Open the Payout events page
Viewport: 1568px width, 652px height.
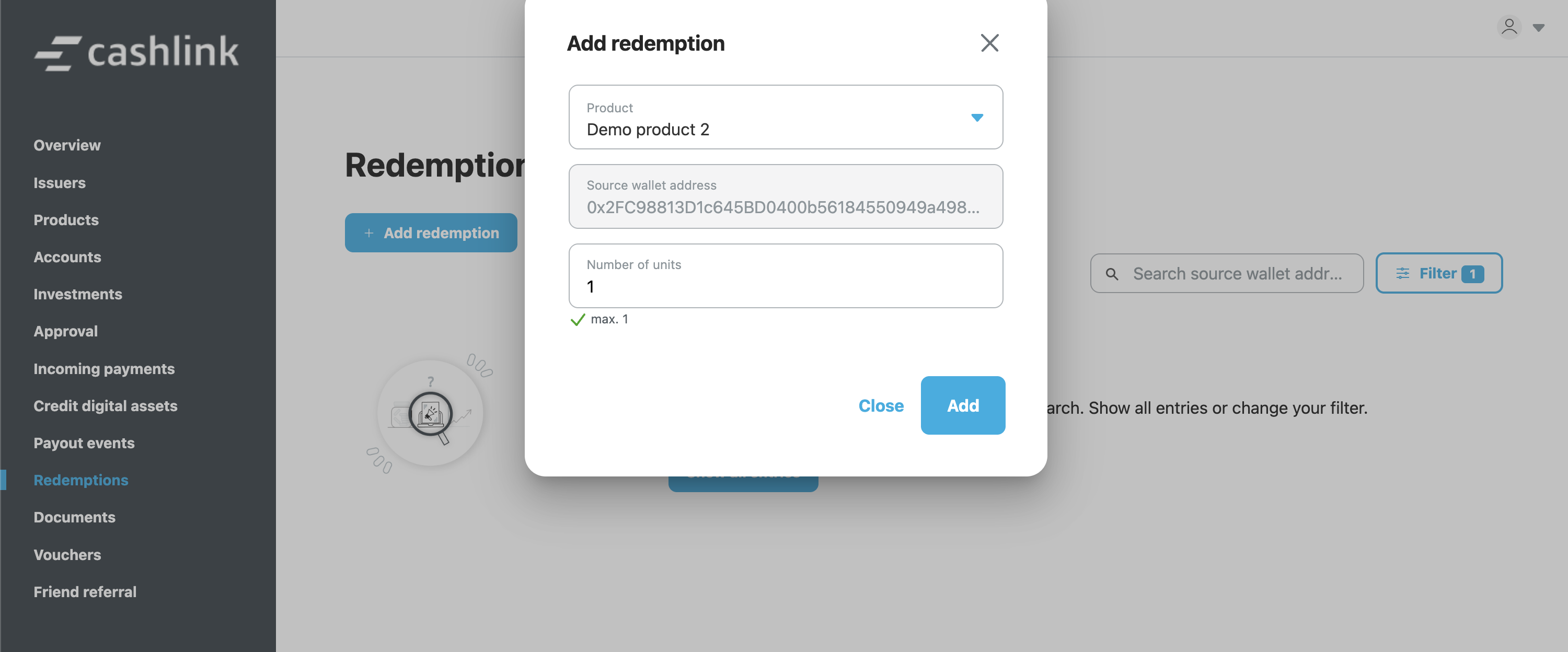(x=84, y=444)
